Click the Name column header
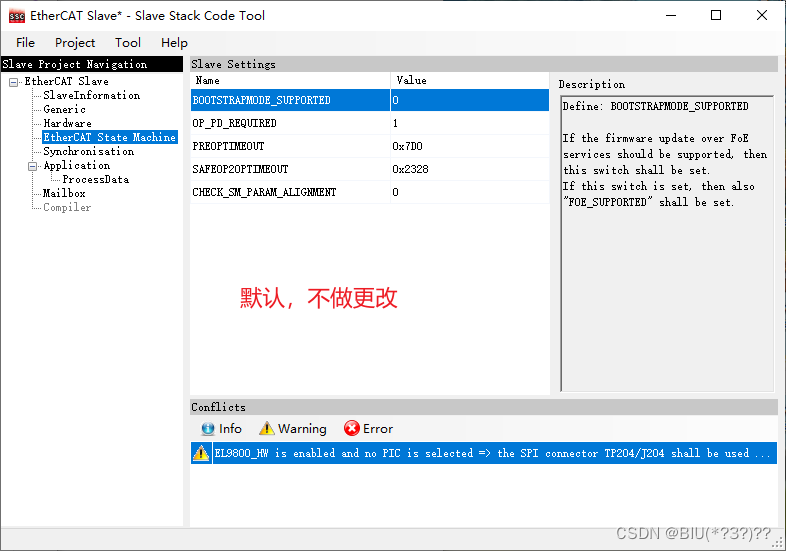 pyautogui.click(x=290, y=80)
